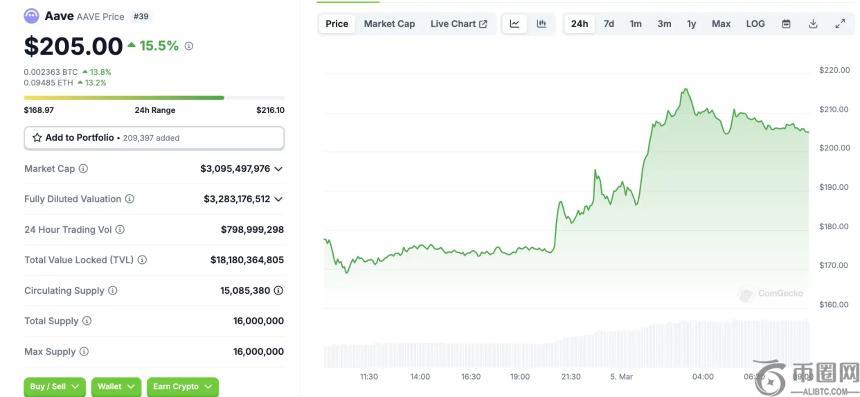Select the Price tab
This screenshot has width=860, height=397.
tap(337, 24)
